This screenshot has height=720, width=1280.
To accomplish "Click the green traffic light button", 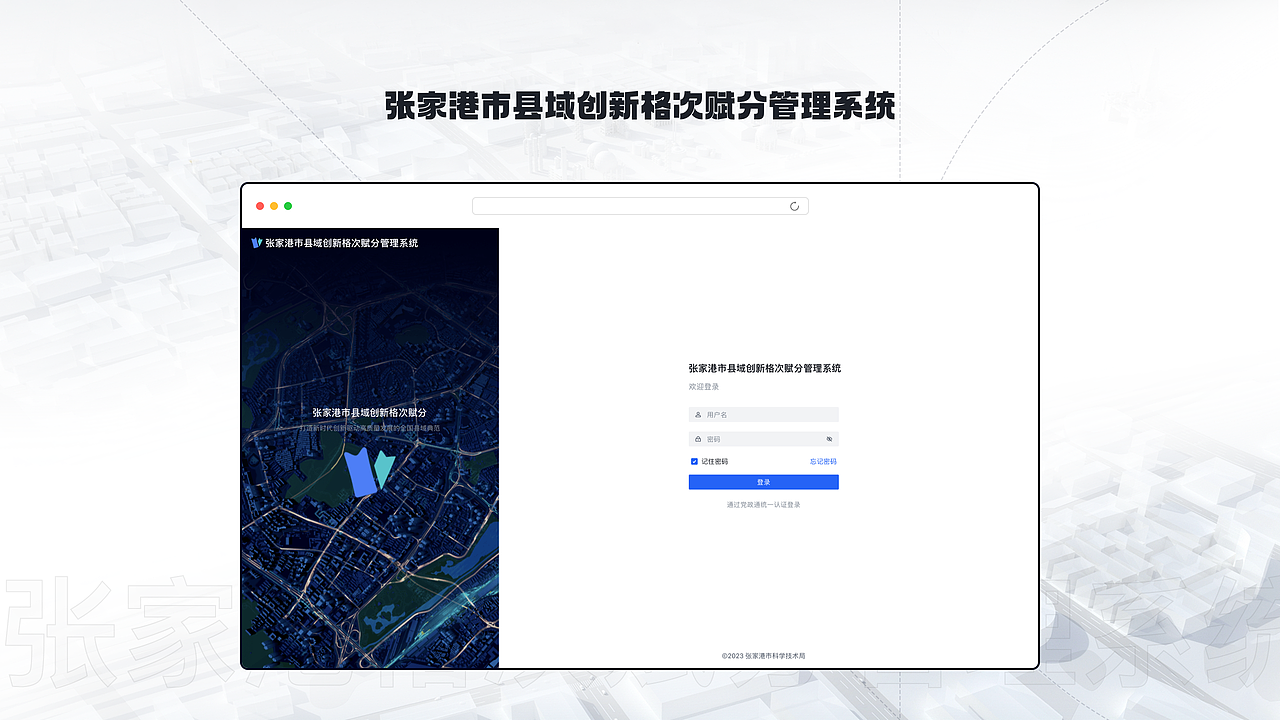I will point(288,205).
